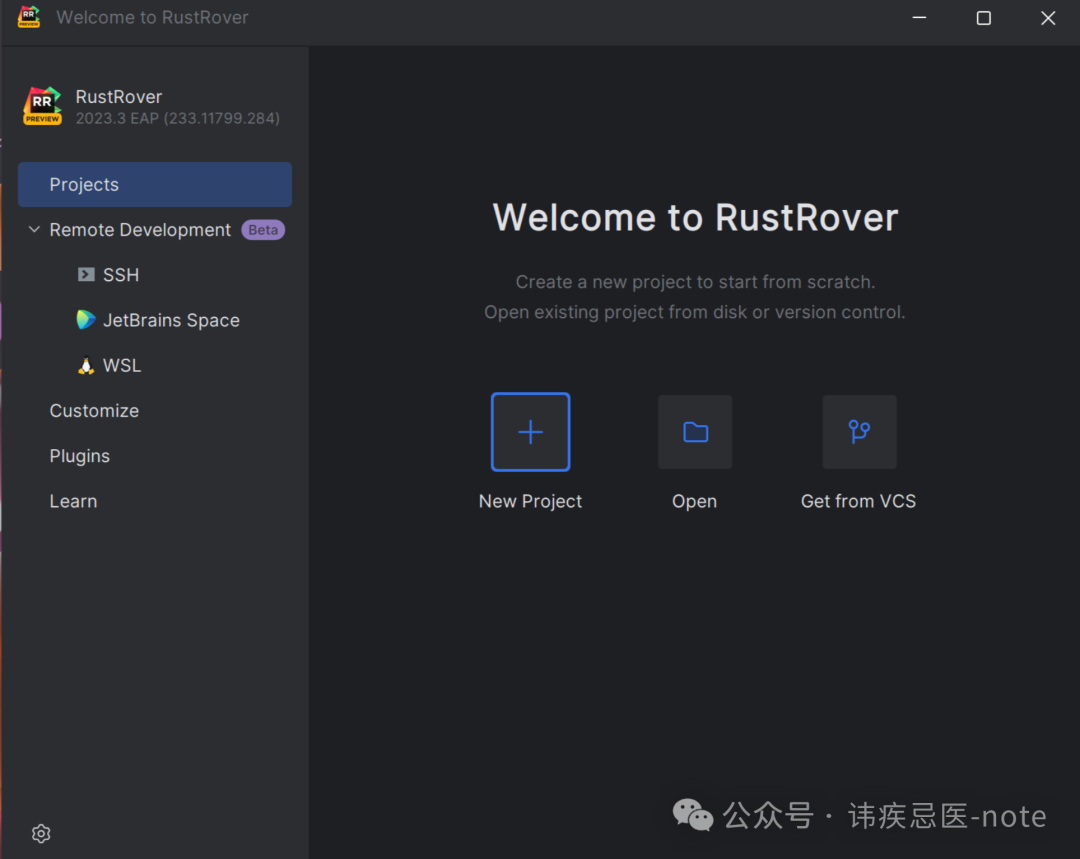Select the Projects tab
Image resolution: width=1080 pixels, height=859 pixels.
(x=155, y=185)
